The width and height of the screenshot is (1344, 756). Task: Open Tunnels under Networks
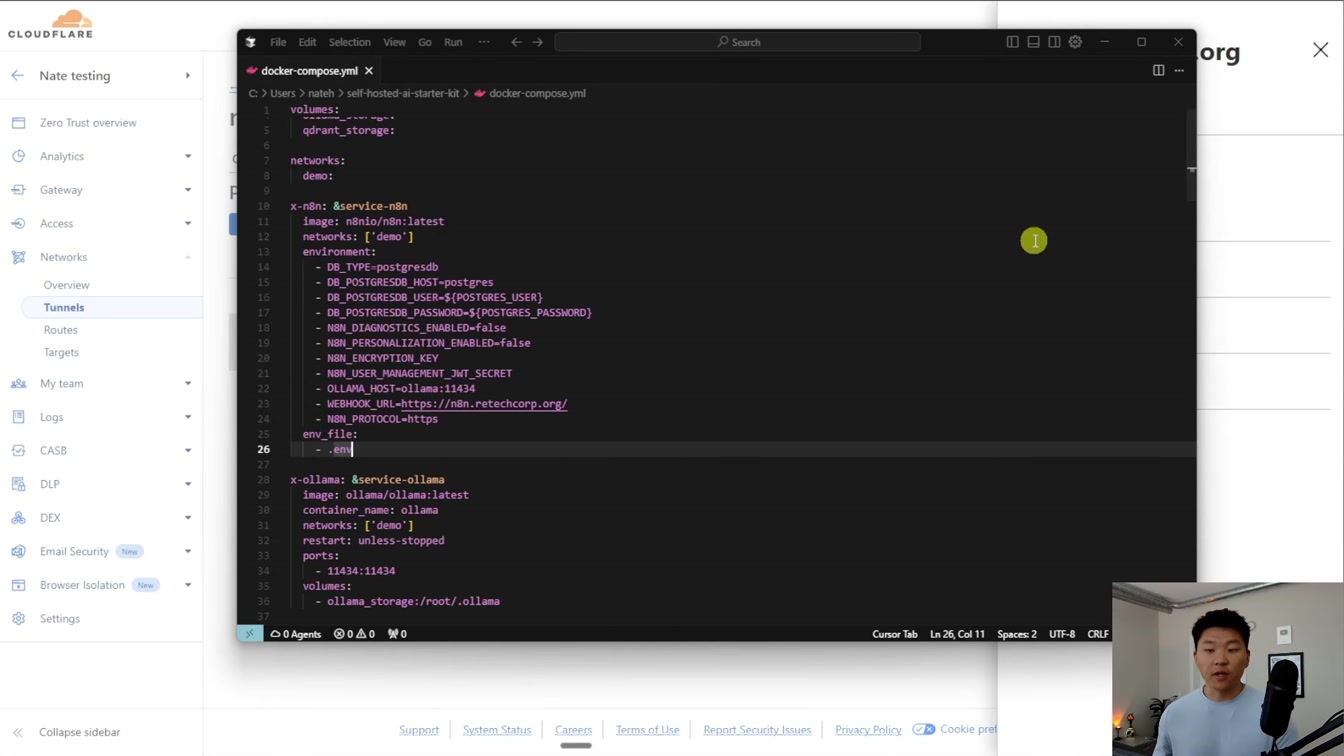[64, 308]
